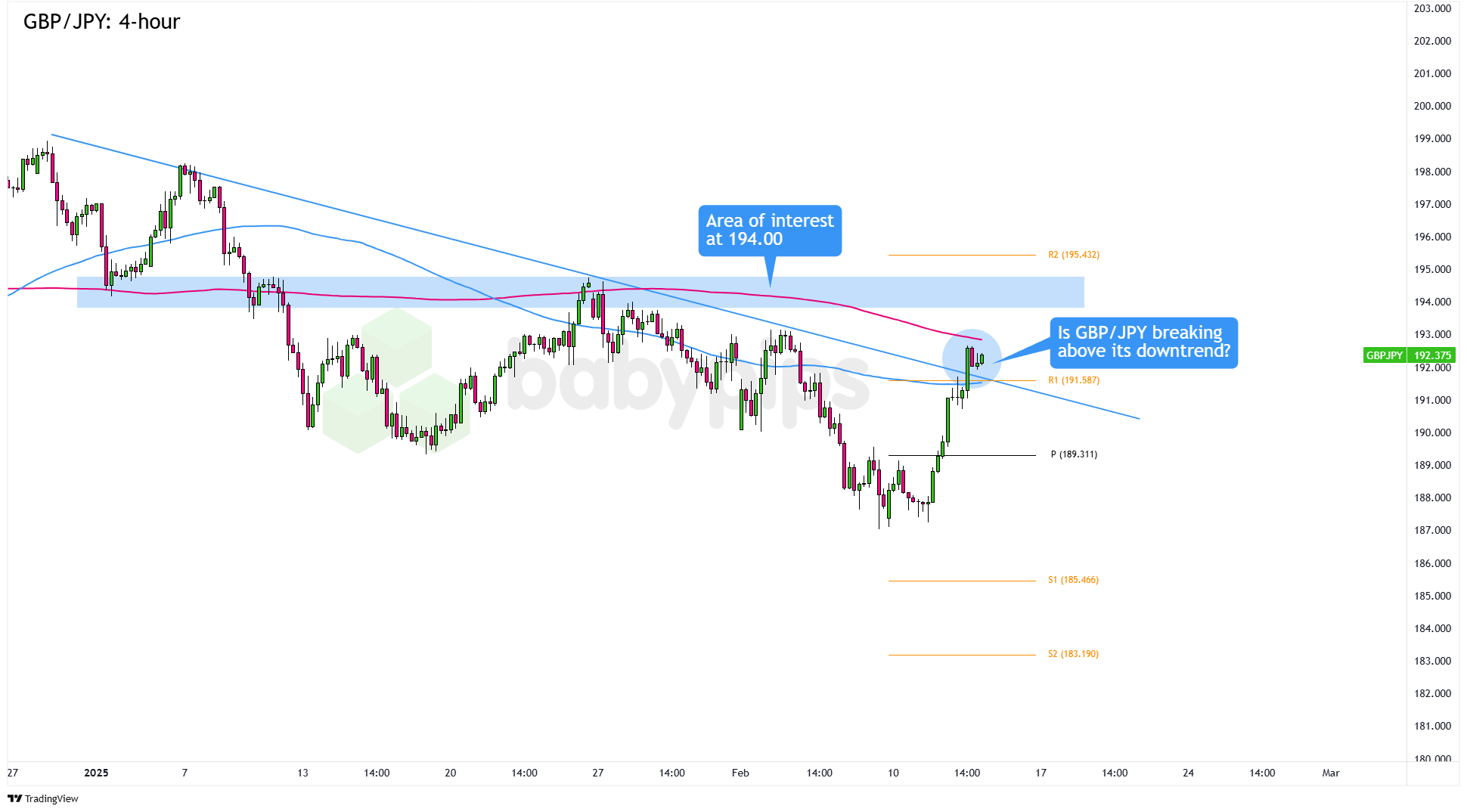The image size is (1467, 812).
Task: Select the 'Area of interest at 194.00' callout
Action: [x=770, y=231]
